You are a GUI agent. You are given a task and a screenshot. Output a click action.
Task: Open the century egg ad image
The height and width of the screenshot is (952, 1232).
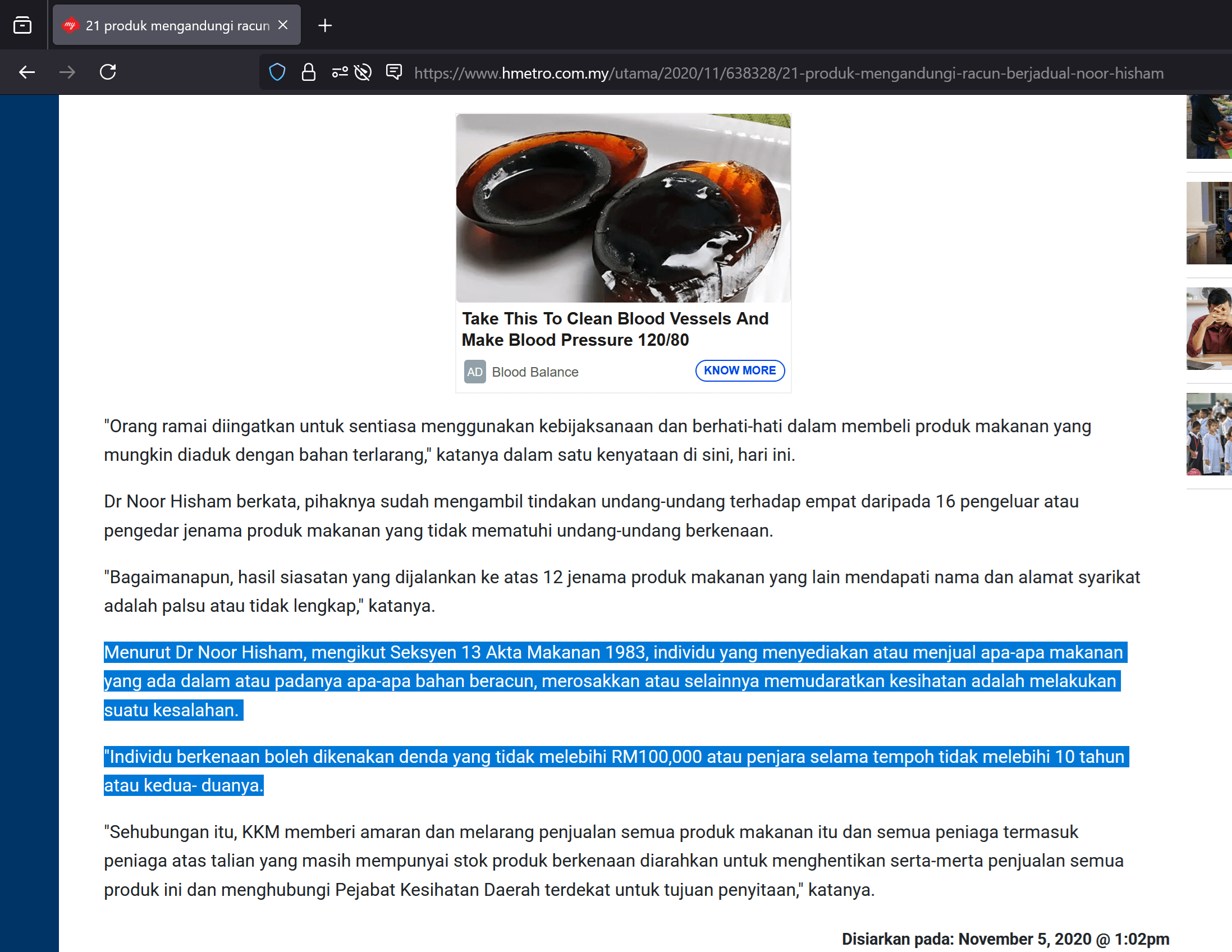pyautogui.click(x=624, y=208)
